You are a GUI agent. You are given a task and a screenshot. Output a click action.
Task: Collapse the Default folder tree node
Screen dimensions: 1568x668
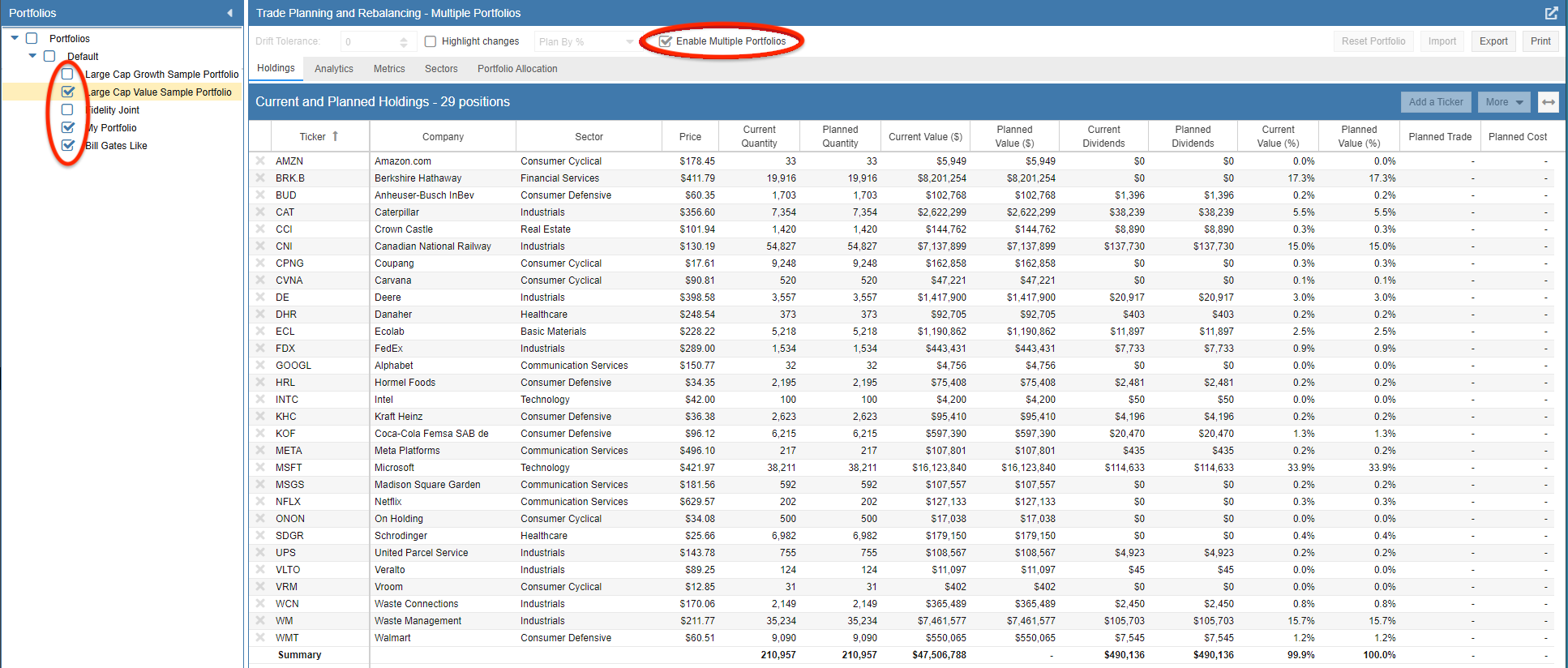[x=32, y=56]
